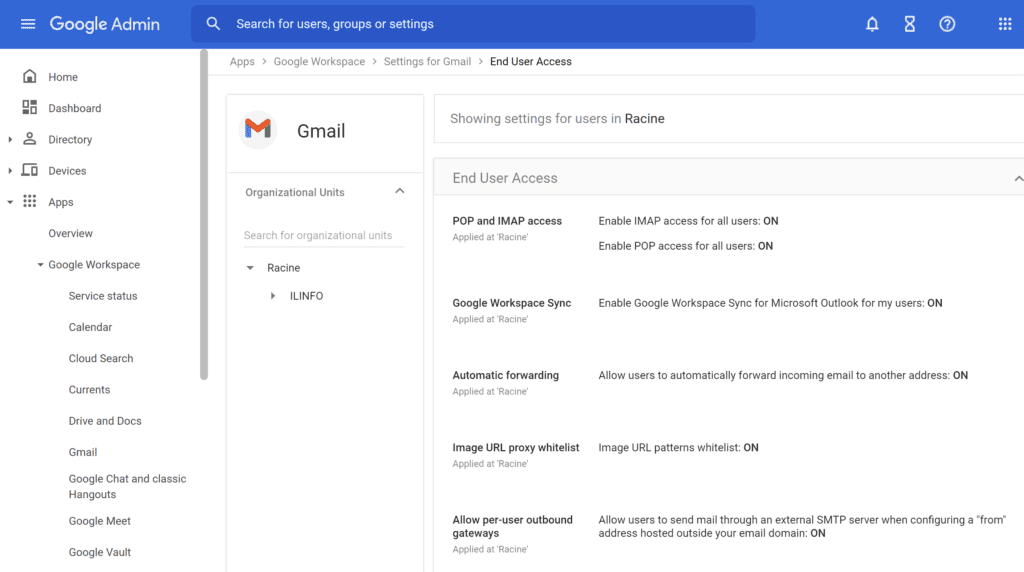Viewport: 1024px width, 572px height.
Task: Click the Home house icon in sidebar
Action: [x=29, y=76]
